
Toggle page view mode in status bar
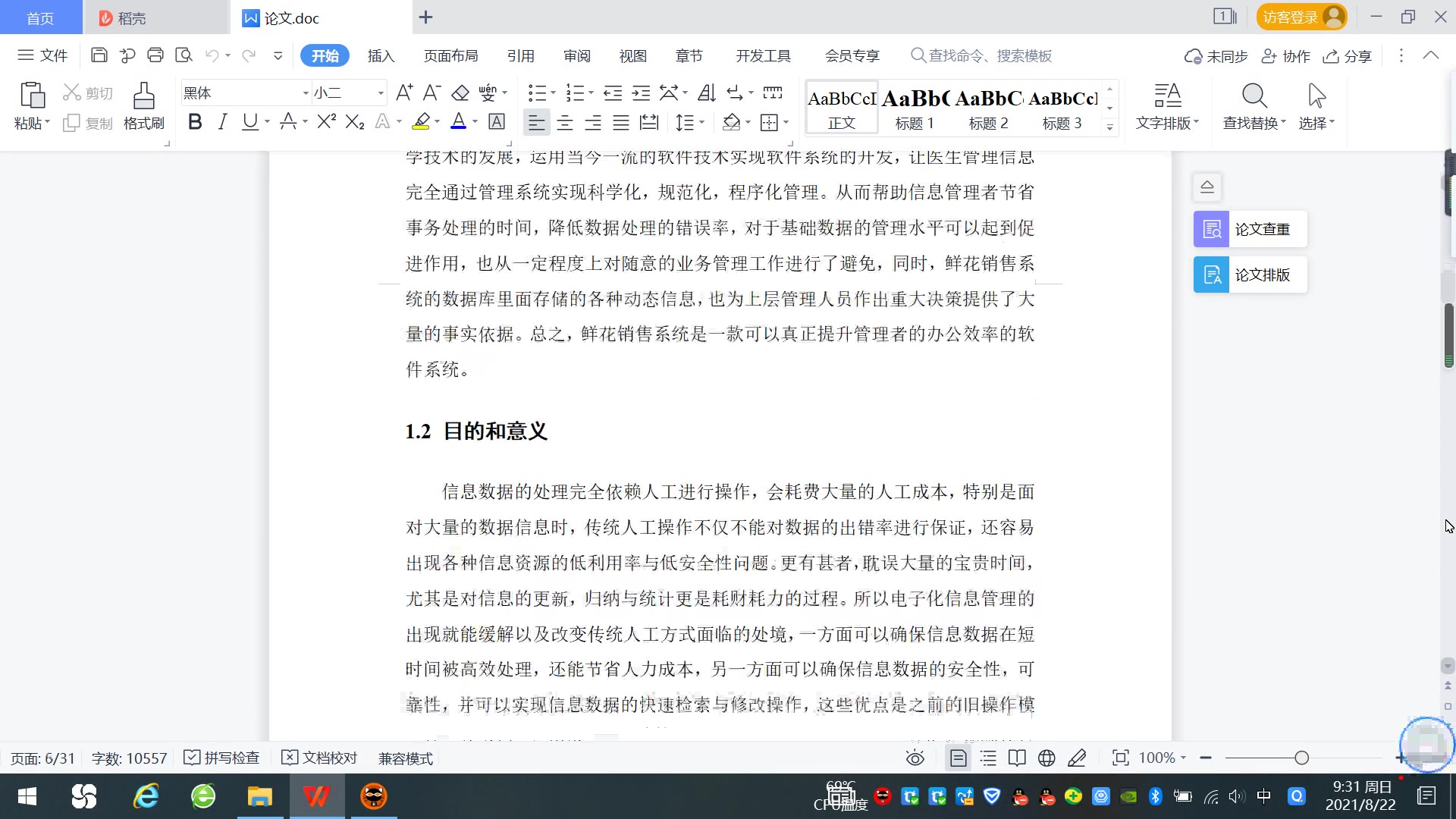click(x=959, y=758)
